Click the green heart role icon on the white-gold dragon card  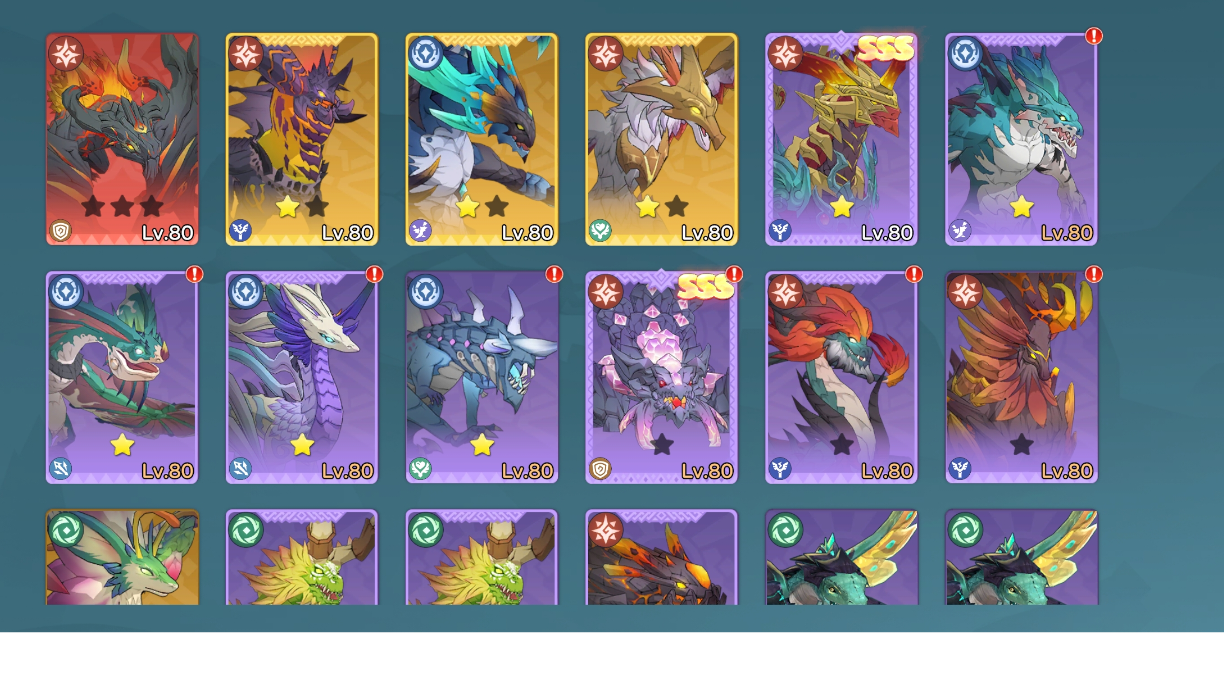point(601,232)
